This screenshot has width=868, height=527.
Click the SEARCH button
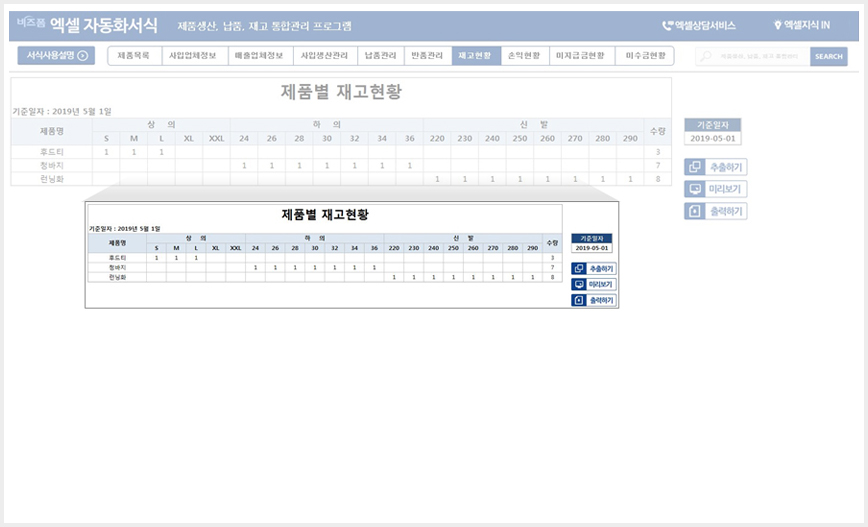click(x=829, y=56)
